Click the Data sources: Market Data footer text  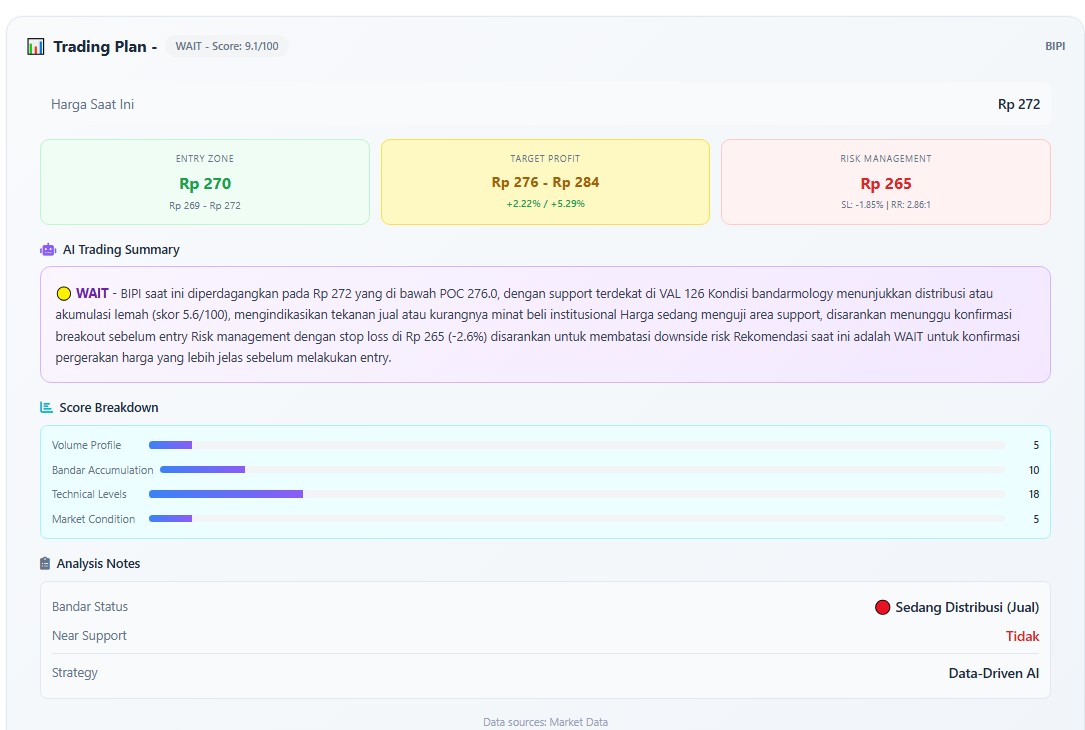(545, 722)
